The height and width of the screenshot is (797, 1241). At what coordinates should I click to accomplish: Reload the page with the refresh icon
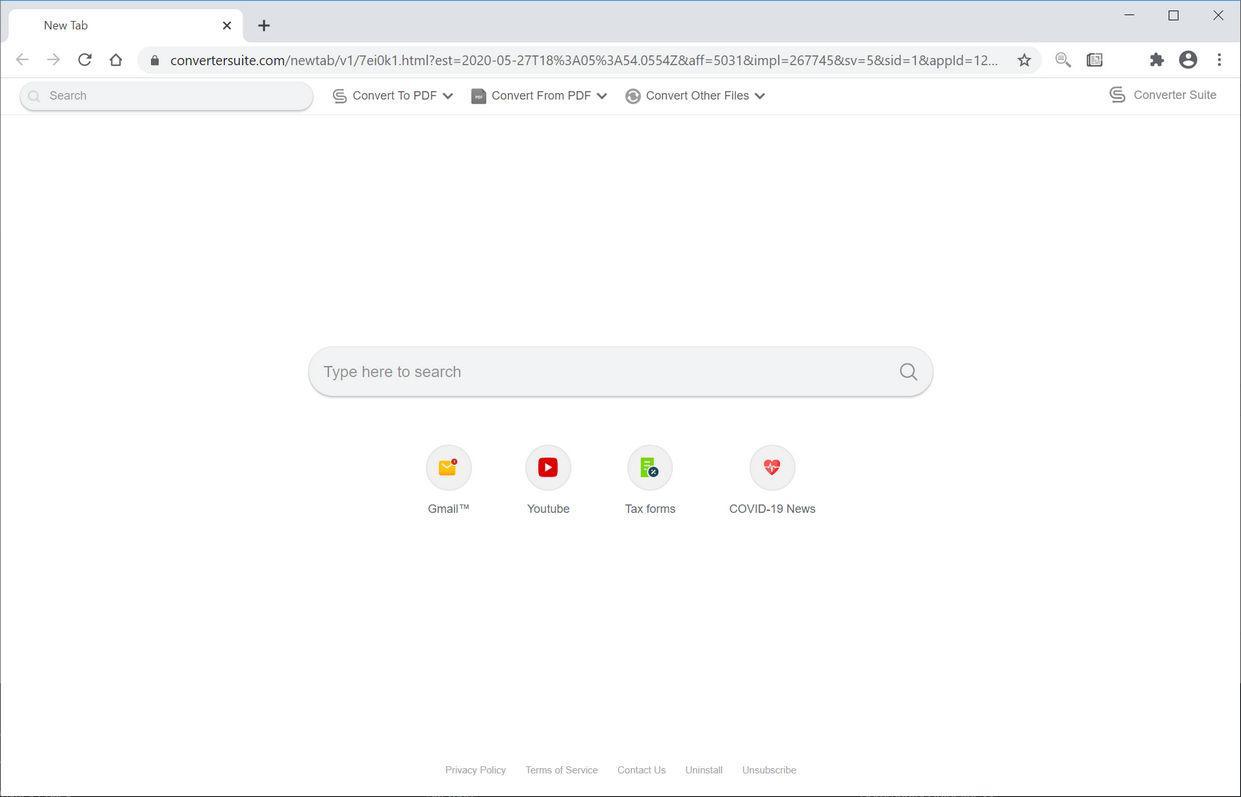pos(85,60)
